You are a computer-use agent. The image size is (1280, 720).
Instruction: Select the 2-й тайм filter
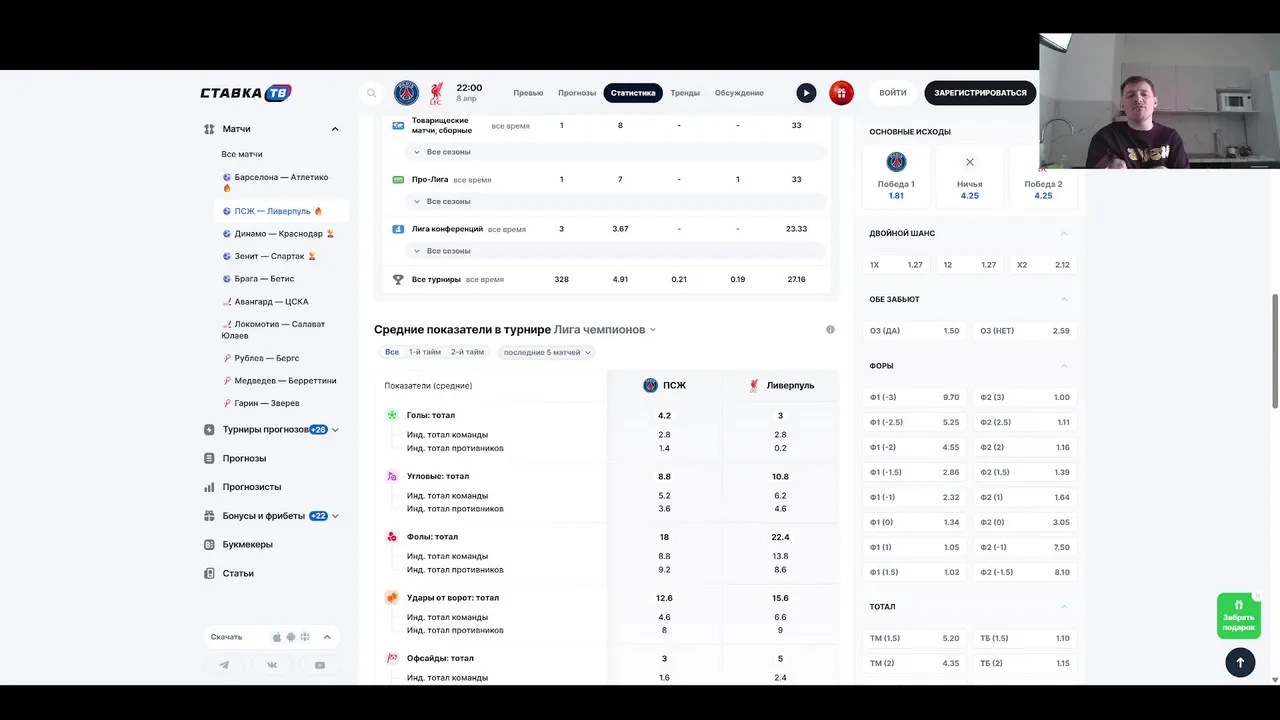click(467, 352)
